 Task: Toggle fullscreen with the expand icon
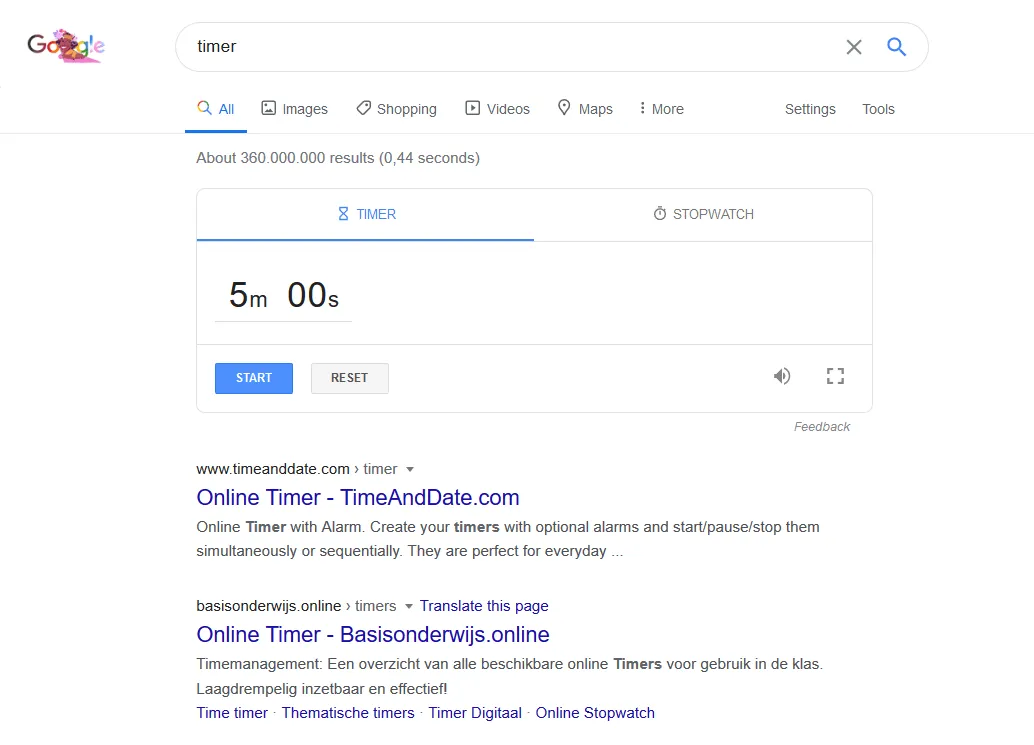click(x=836, y=376)
